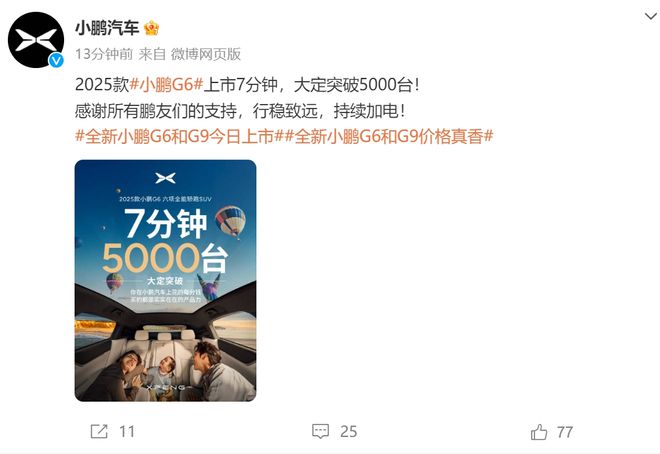Open the #小鹏G6# hashtag topic
The width and height of the screenshot is (660, 454).
166,85
